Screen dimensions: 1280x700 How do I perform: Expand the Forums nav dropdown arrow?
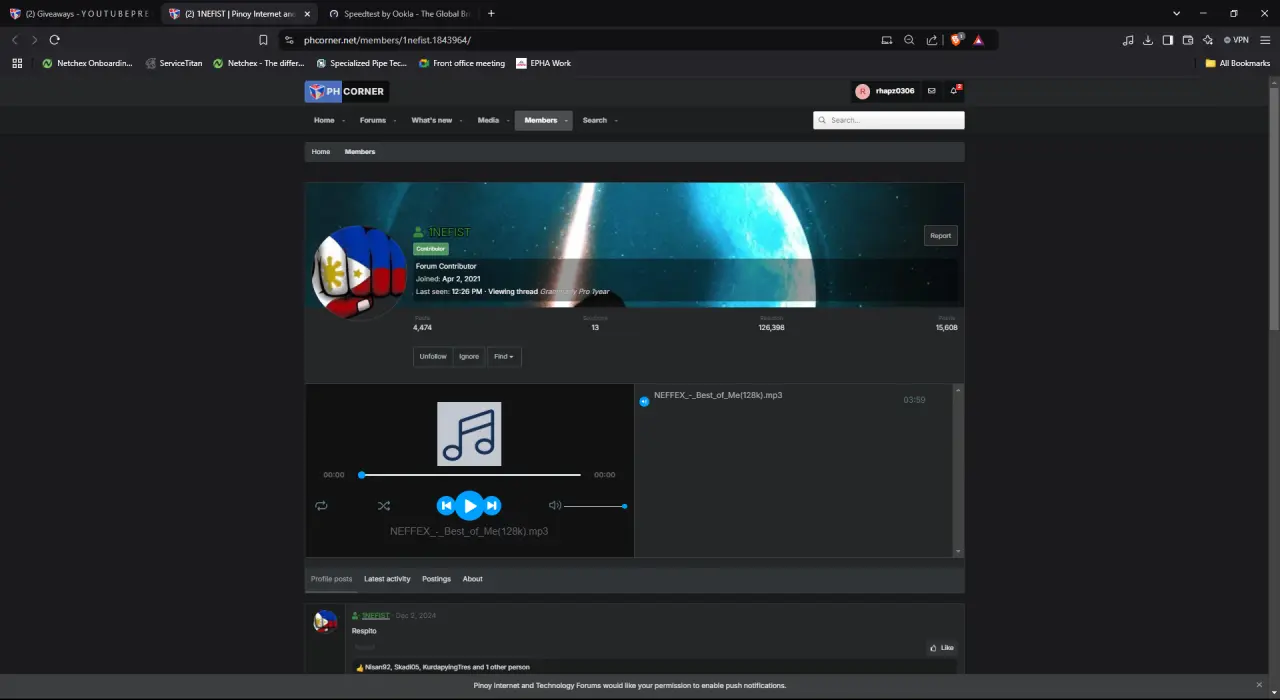[394, 121]
